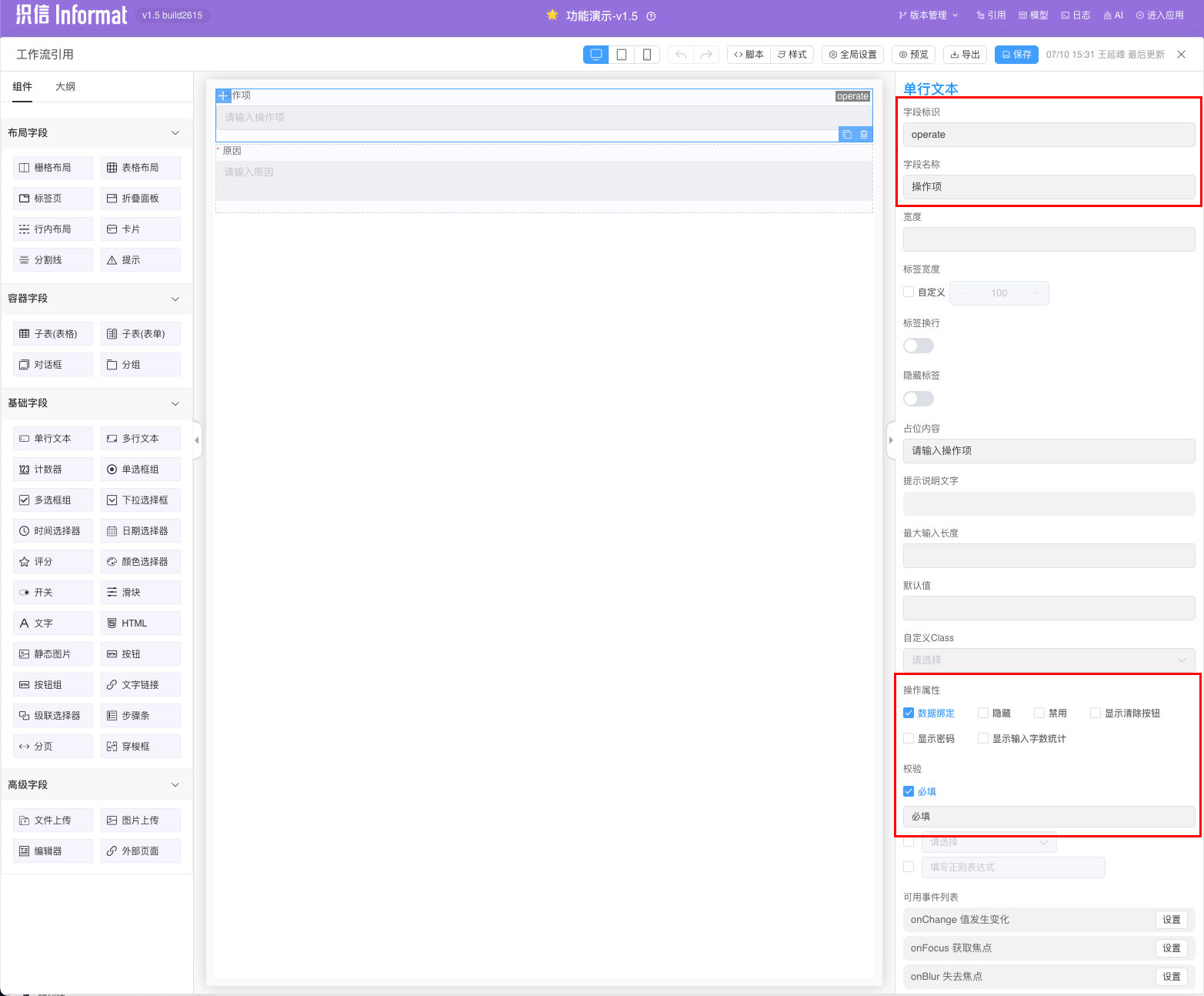Select the tablet preview icon

622,55
